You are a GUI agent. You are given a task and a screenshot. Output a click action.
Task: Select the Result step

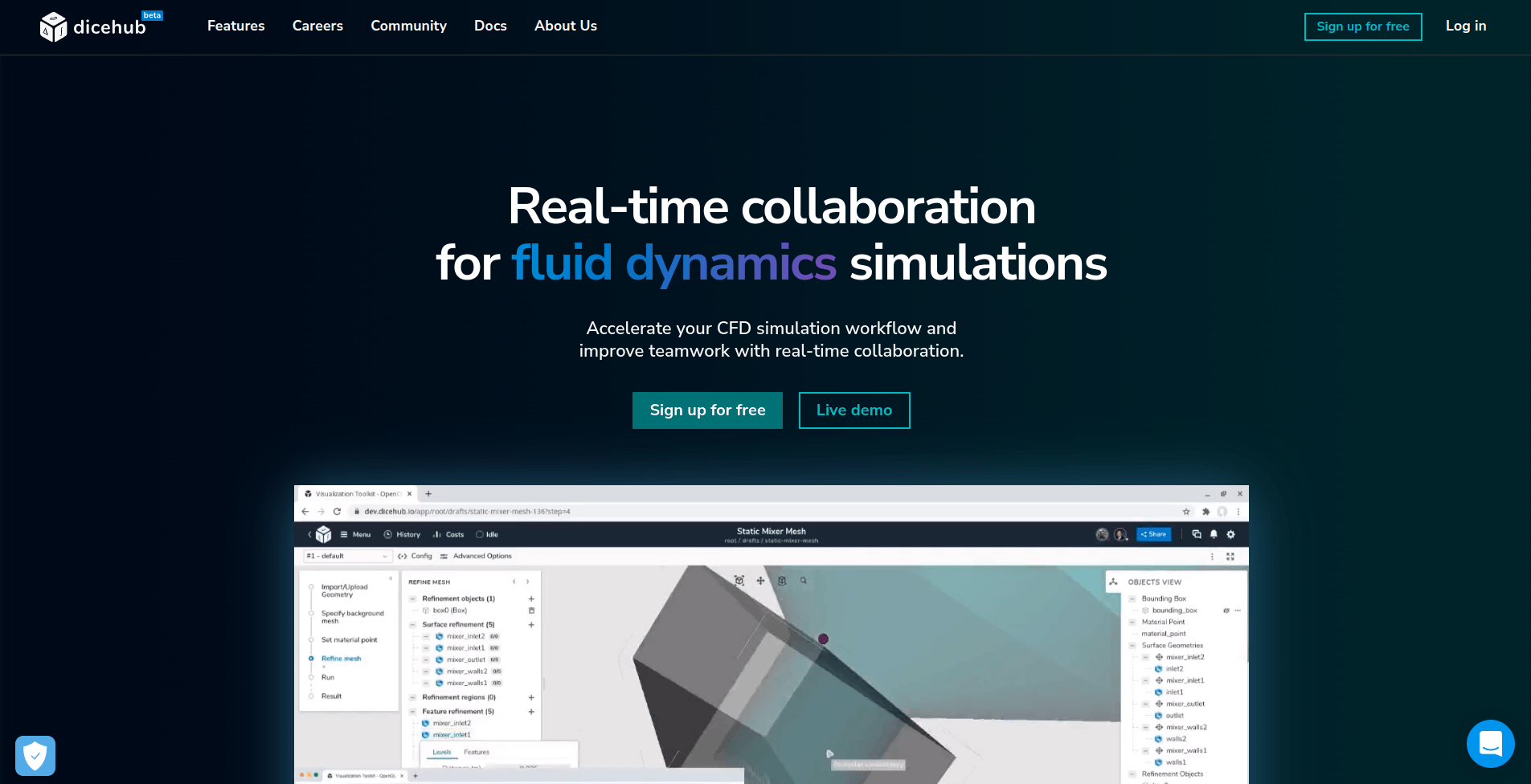[331, 696]
